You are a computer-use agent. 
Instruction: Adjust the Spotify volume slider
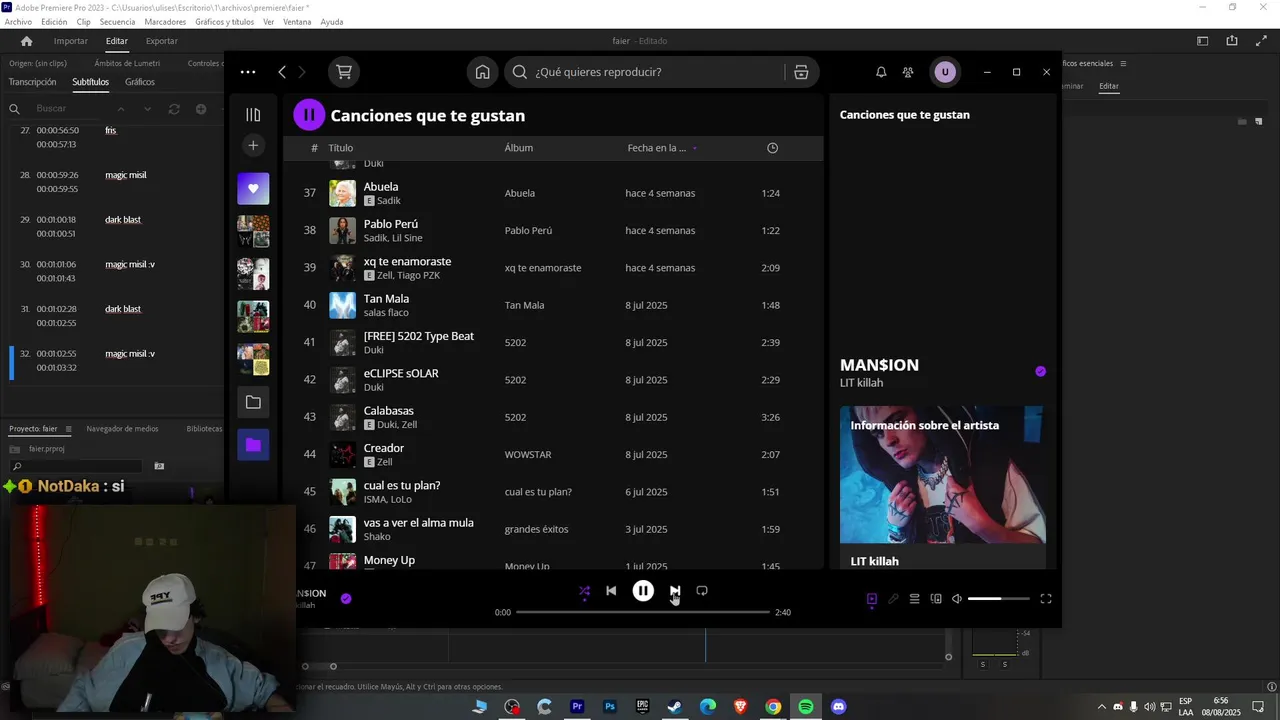(998, 599)
